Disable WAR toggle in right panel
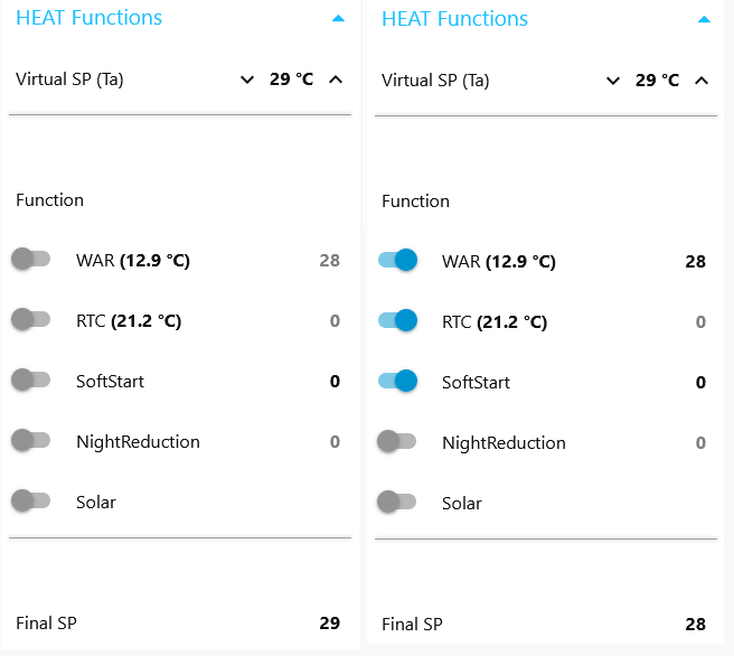The height and width of the screenshot is (656, 734). coord(397,261)
